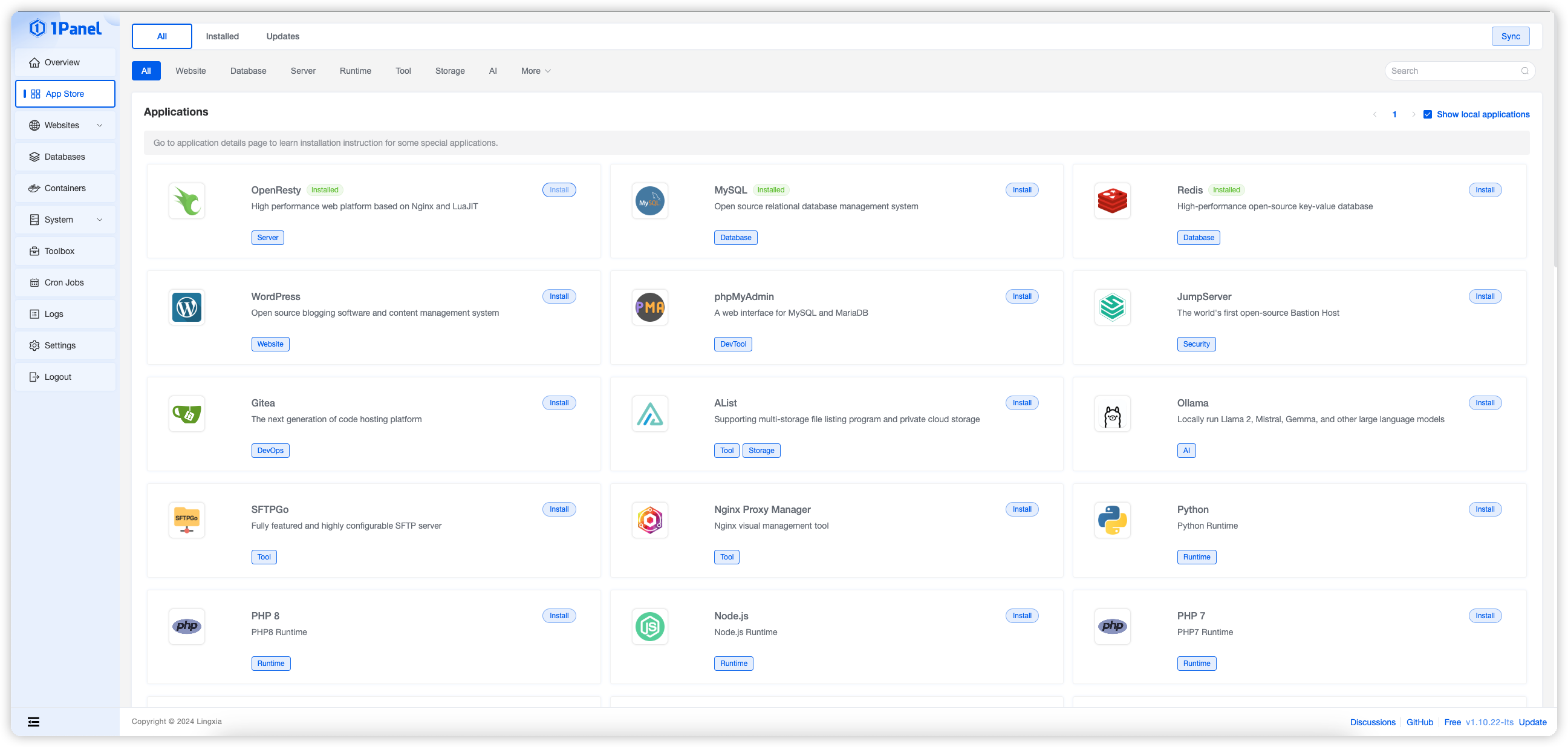Open the Node.js app icon
The image size is (1568, 747).
tap(649, 627)
